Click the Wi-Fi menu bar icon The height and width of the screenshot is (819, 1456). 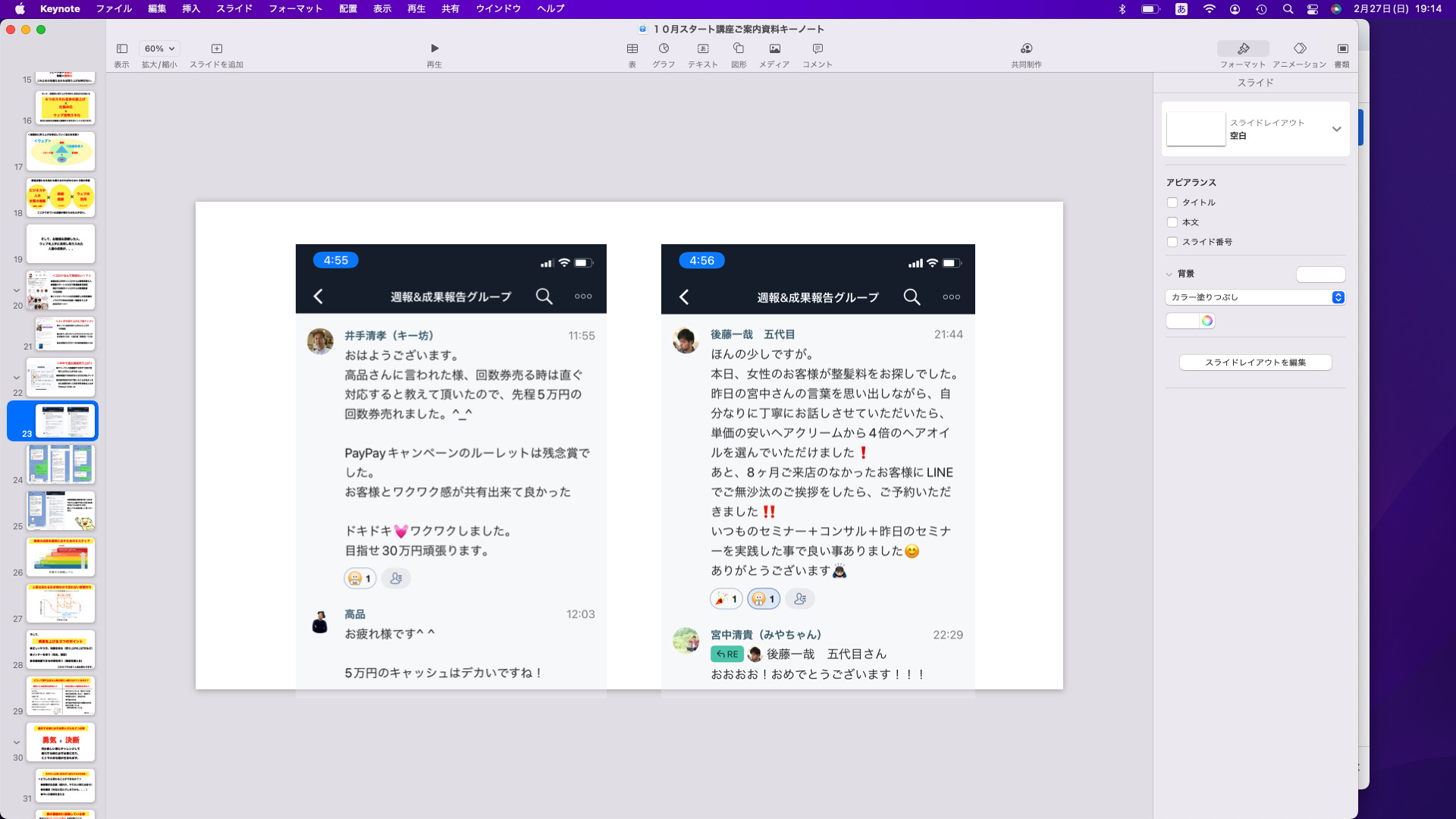(1210, 9)
